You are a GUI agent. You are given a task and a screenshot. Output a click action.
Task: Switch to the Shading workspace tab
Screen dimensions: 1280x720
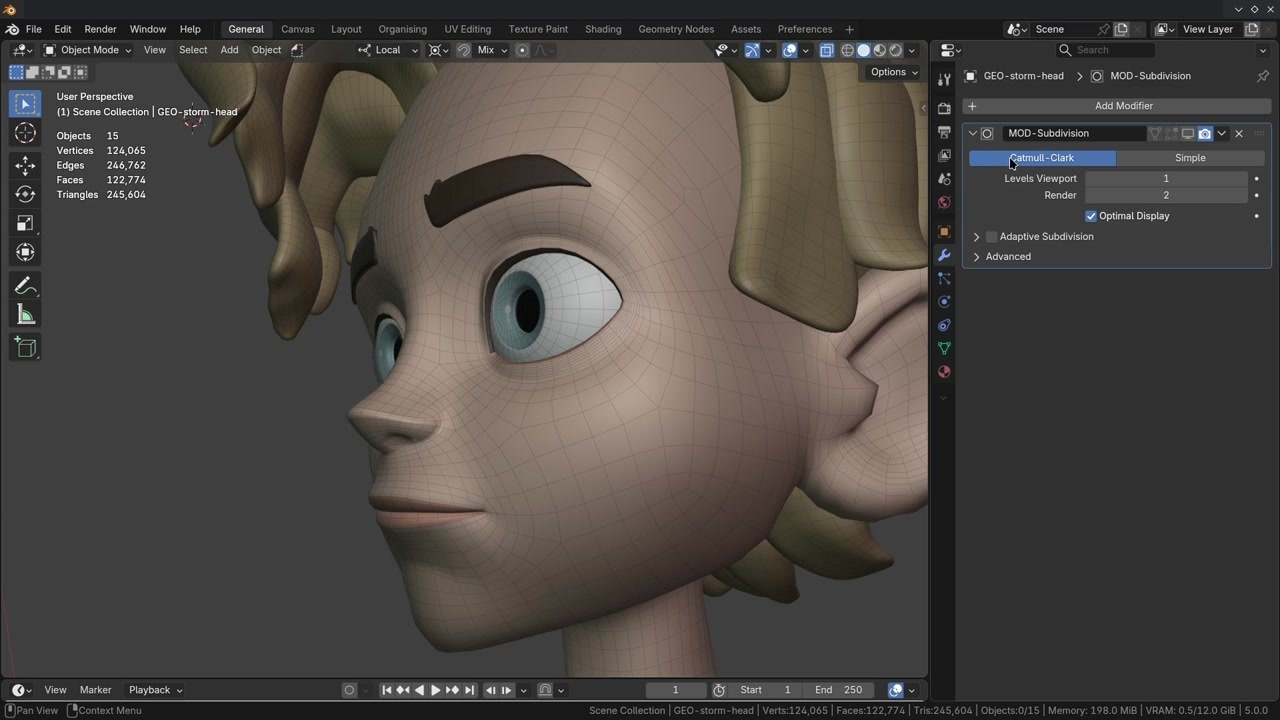point(603,29)
